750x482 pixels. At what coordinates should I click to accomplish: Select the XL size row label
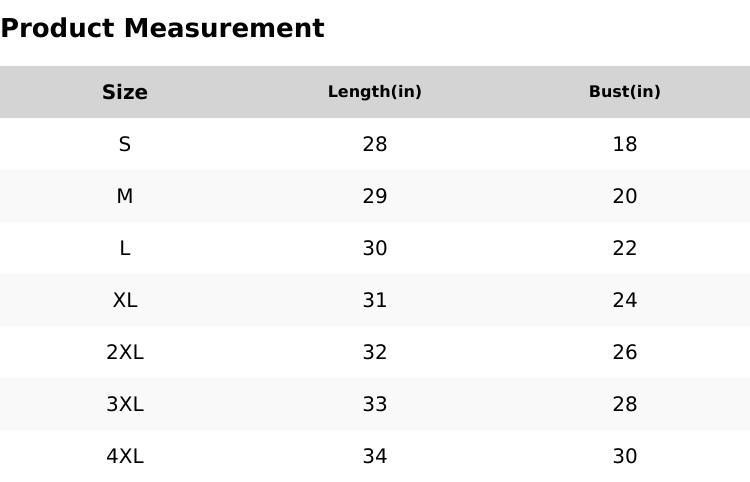pyautogui.click(x=125, y=300)
